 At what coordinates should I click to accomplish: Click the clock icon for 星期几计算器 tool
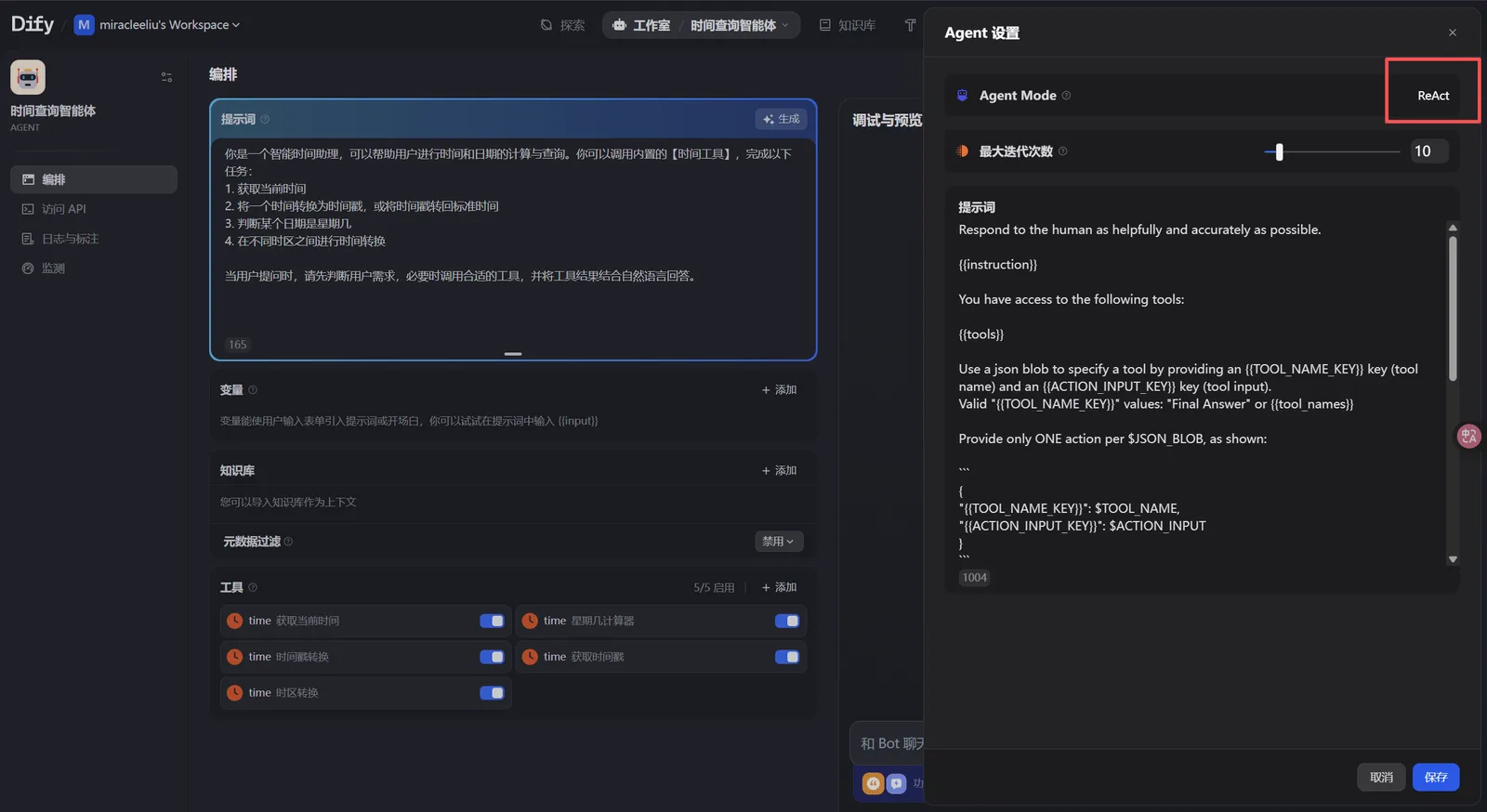pyautogui.click(x=530, y=621)
